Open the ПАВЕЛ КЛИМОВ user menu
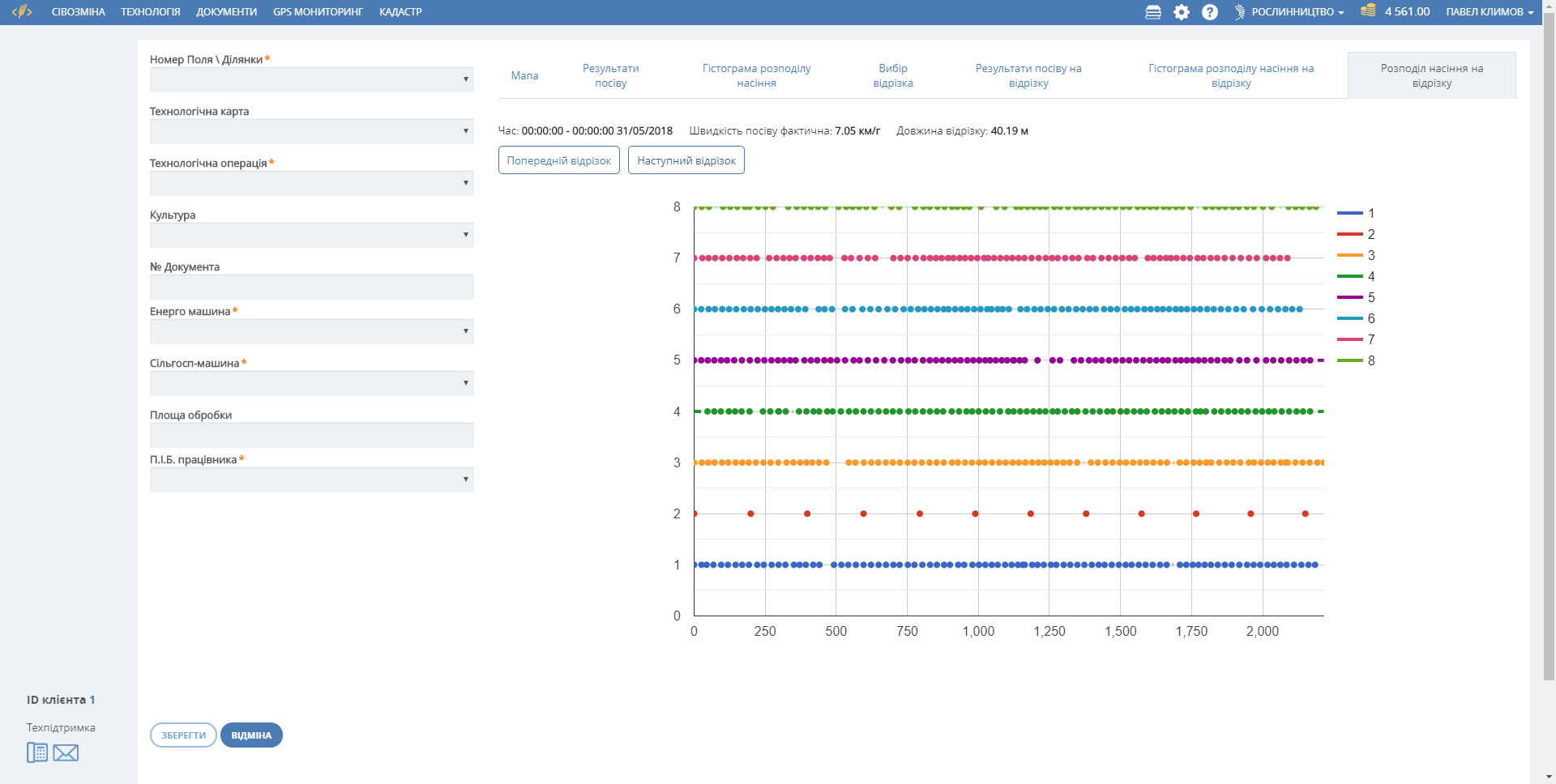The height and width of the screenshot is (784, 1556). [1489, 12]
